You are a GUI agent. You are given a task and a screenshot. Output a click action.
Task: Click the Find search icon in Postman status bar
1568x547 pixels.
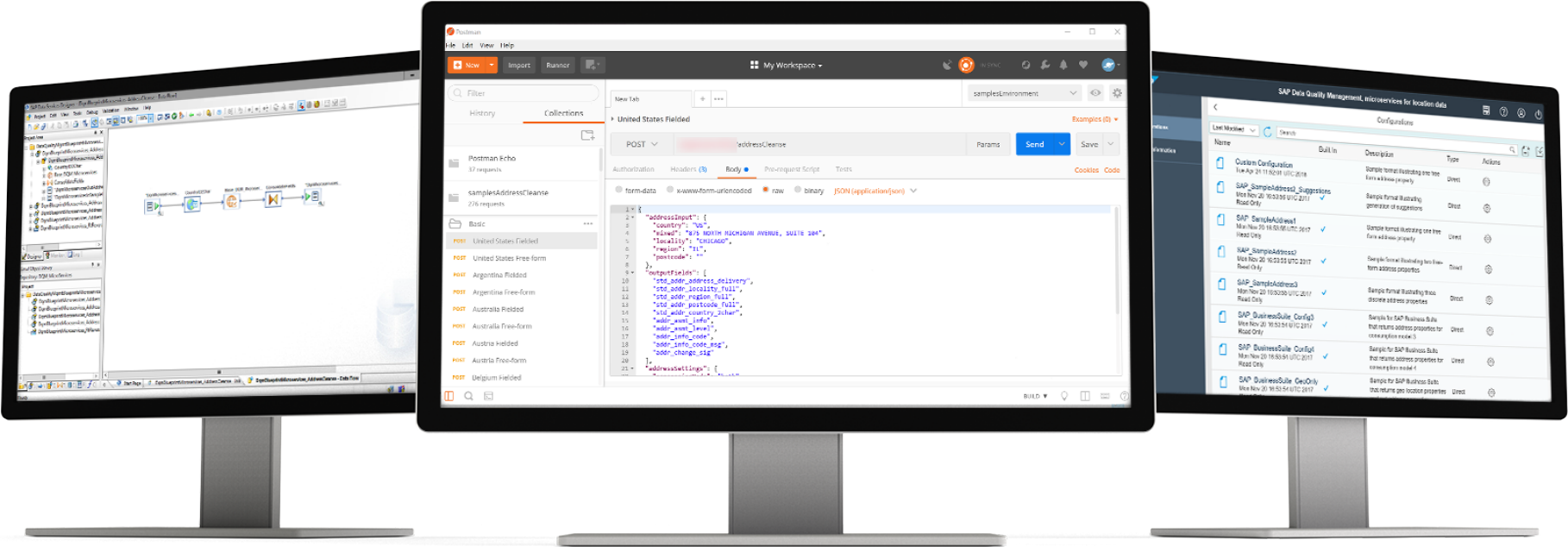468,396
